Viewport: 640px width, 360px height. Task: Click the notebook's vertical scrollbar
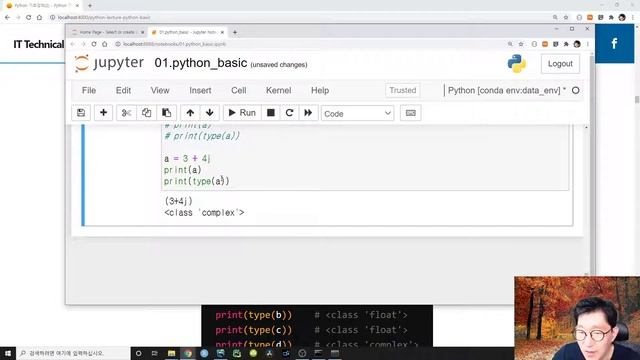(x=586, y=200)
